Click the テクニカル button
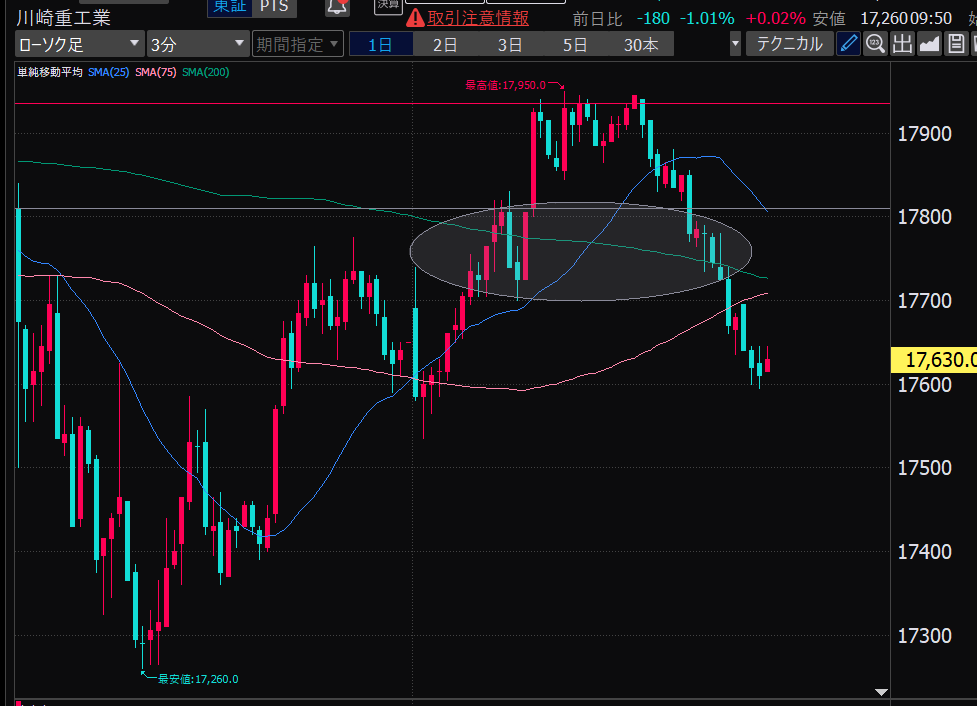Image resolution: width=977 pixels, height=706 pixels. [789, 44]
